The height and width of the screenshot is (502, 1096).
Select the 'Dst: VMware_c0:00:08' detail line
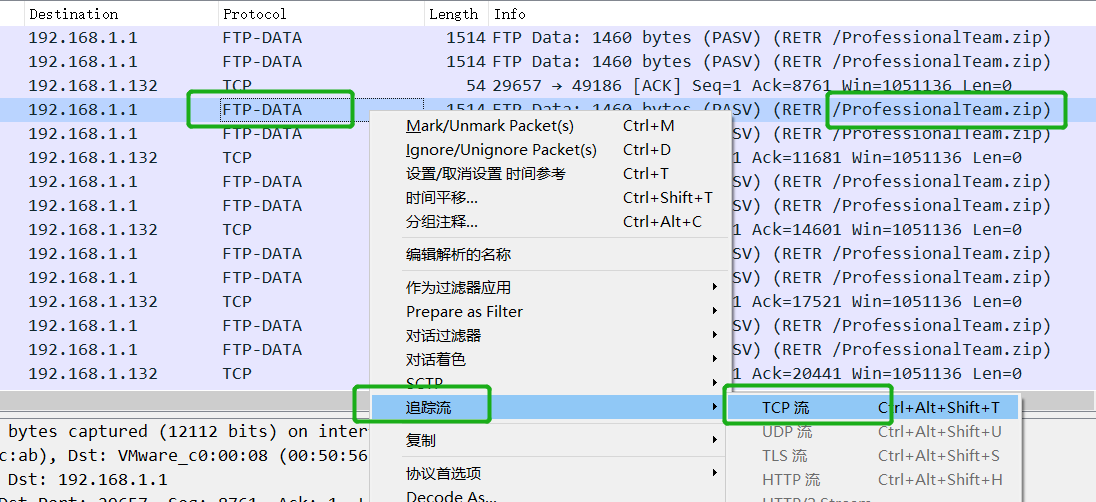coord(185,456)
